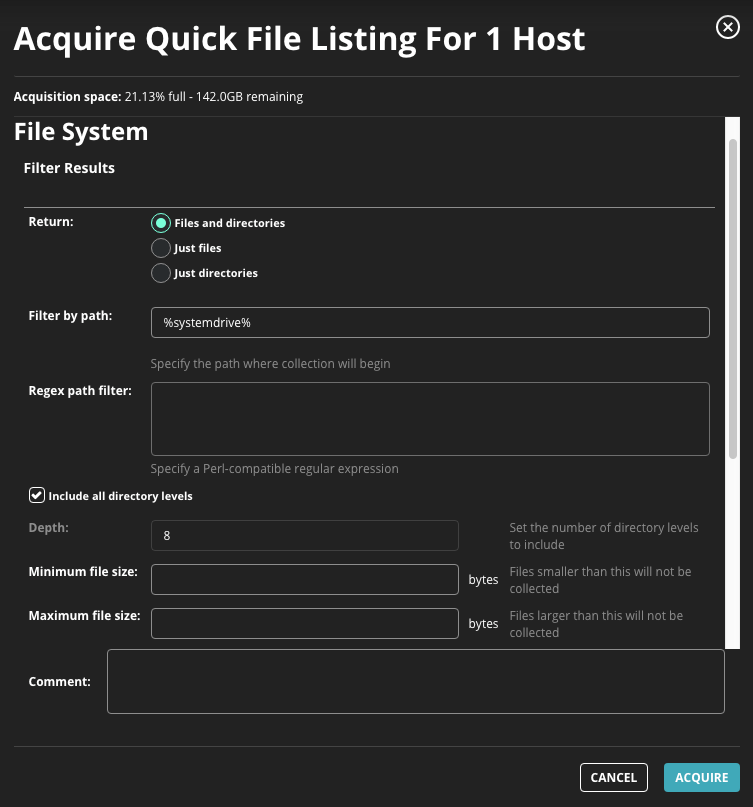This screenshot has height=807, width=753.
Task: Click the Filter Results section label
Action: coord(69,168)
